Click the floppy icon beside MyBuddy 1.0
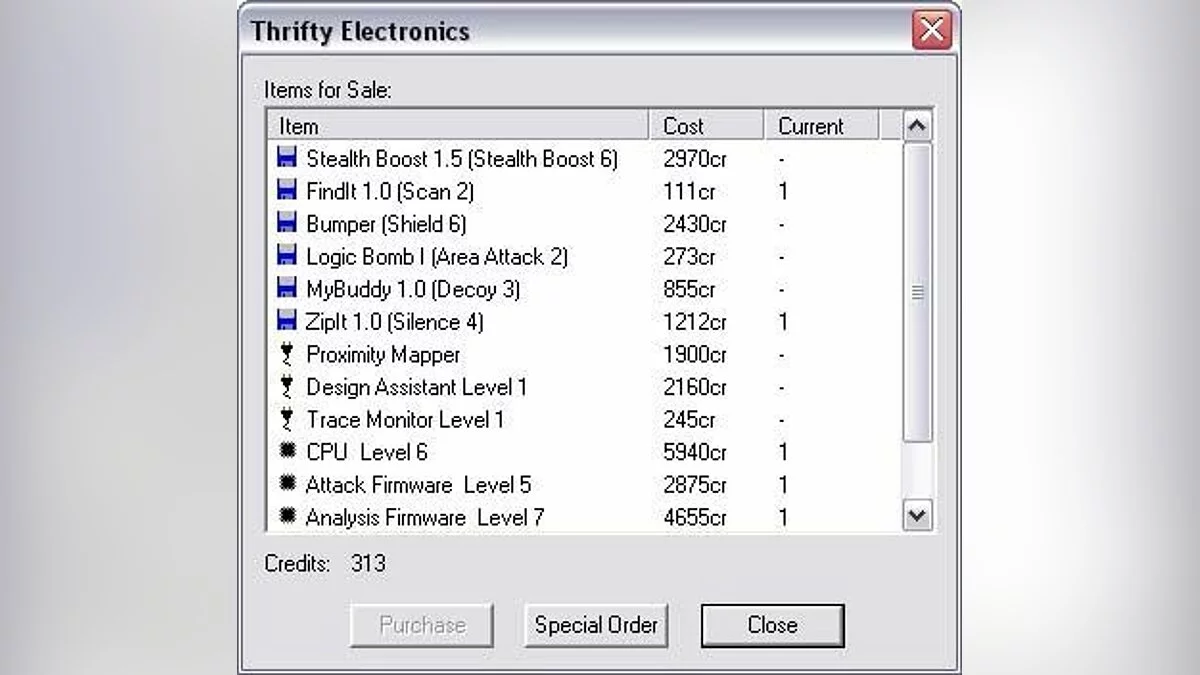The image size is (1200, 675). [x=288, y=289]
